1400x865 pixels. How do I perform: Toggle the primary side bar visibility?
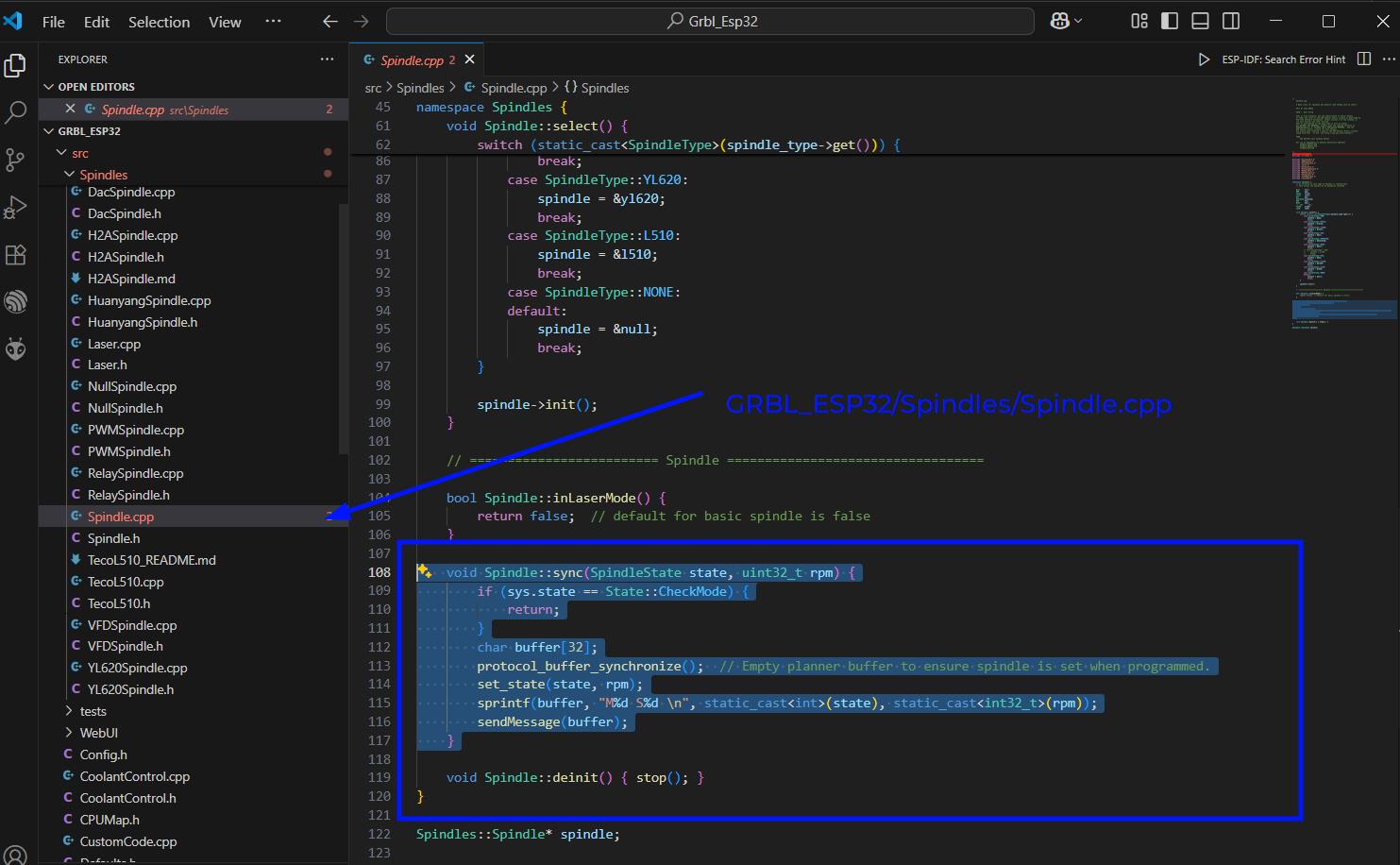[1170, 21]
